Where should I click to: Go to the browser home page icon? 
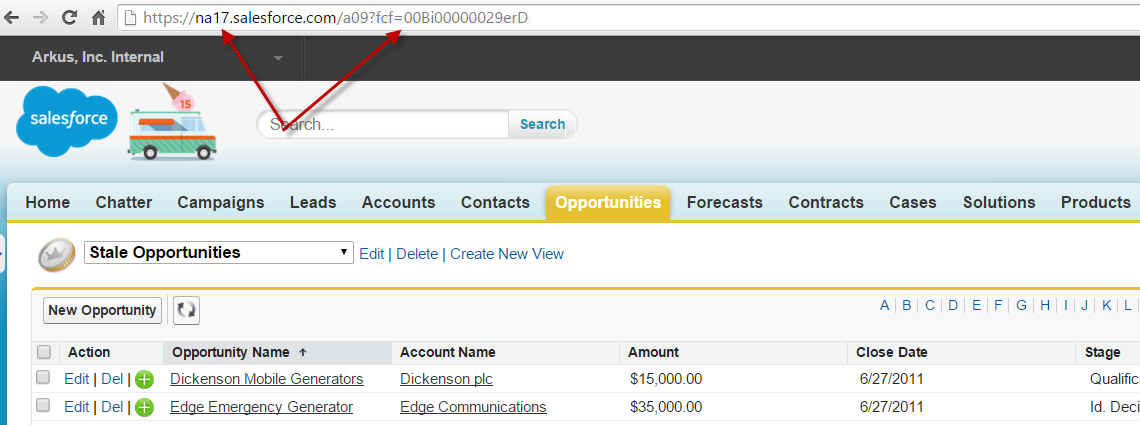(98, 19)
